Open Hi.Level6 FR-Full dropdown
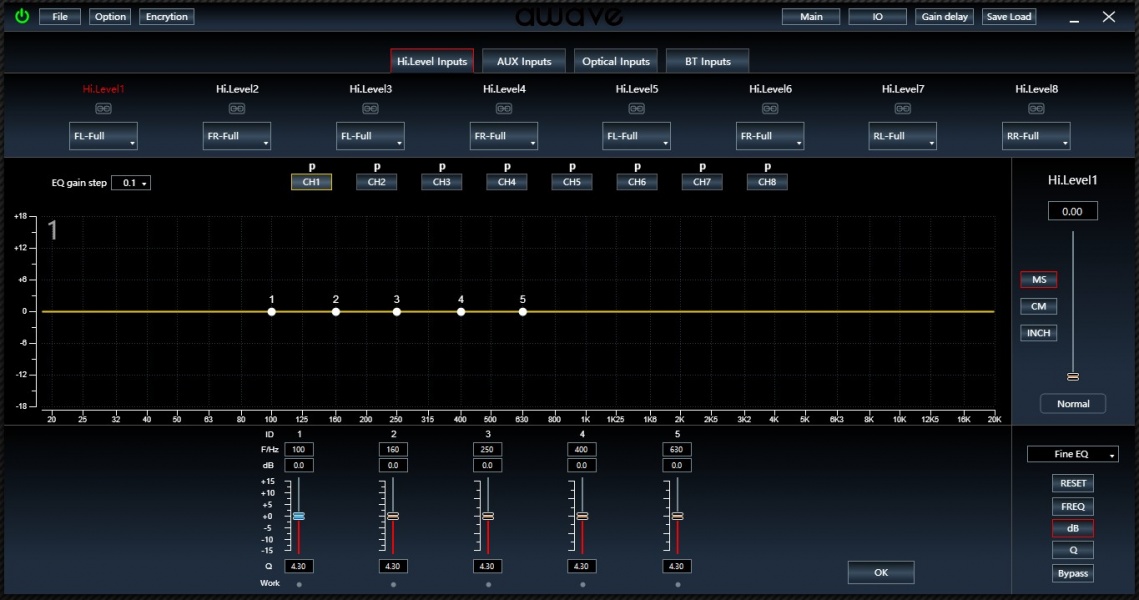This screenshot has height=600, width=1139. [x=770, y=136]
